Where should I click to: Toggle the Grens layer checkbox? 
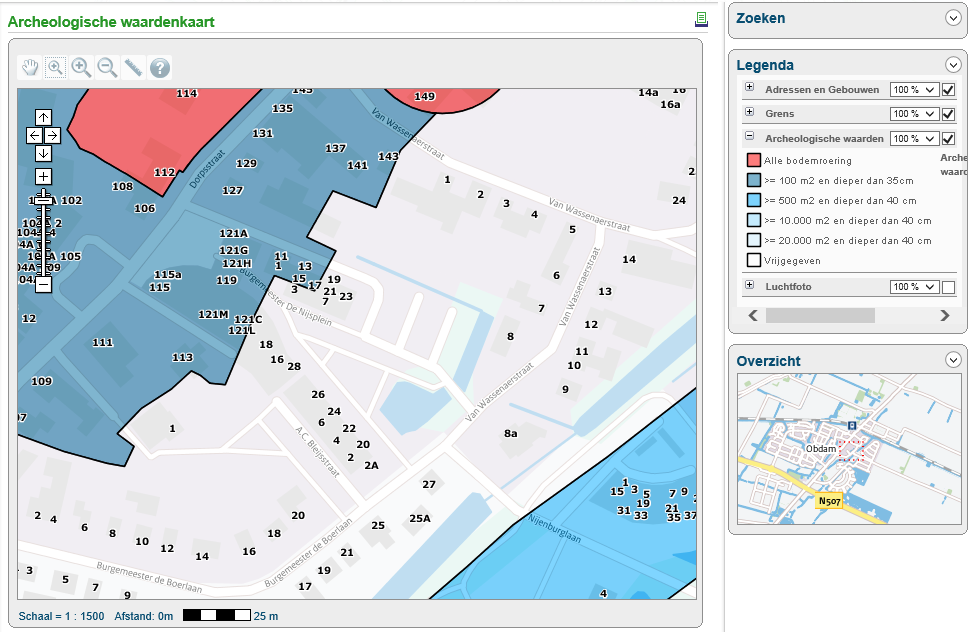[x=948, y=114]
